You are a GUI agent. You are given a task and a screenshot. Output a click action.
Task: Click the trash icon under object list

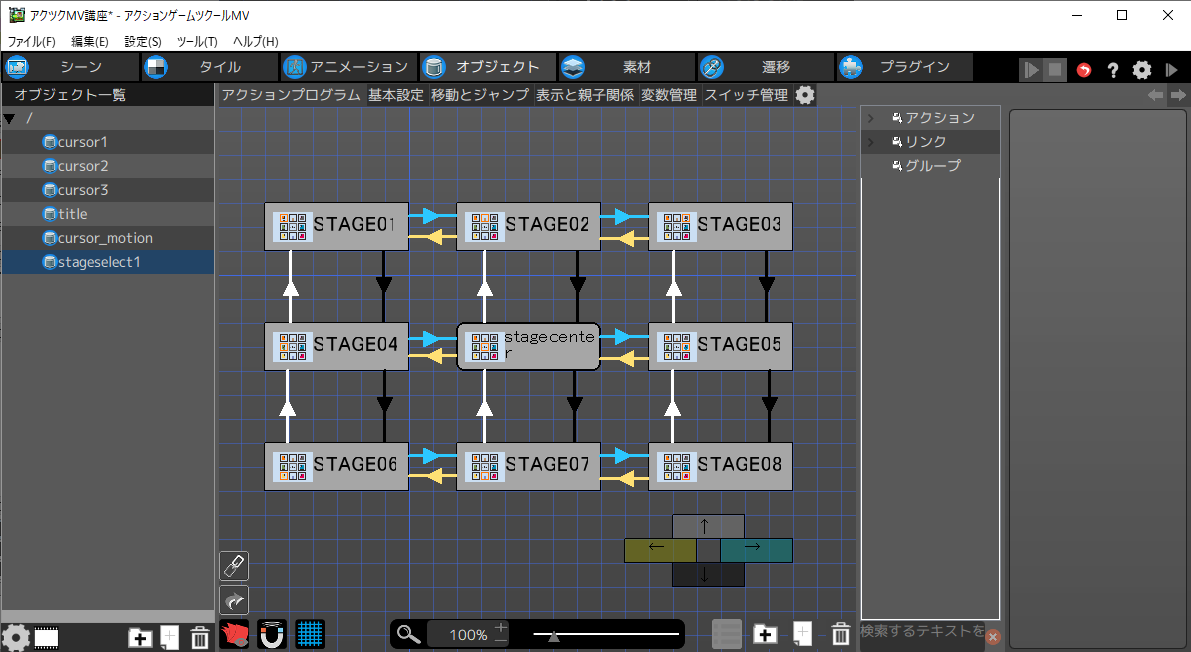[x=199, y=637]
